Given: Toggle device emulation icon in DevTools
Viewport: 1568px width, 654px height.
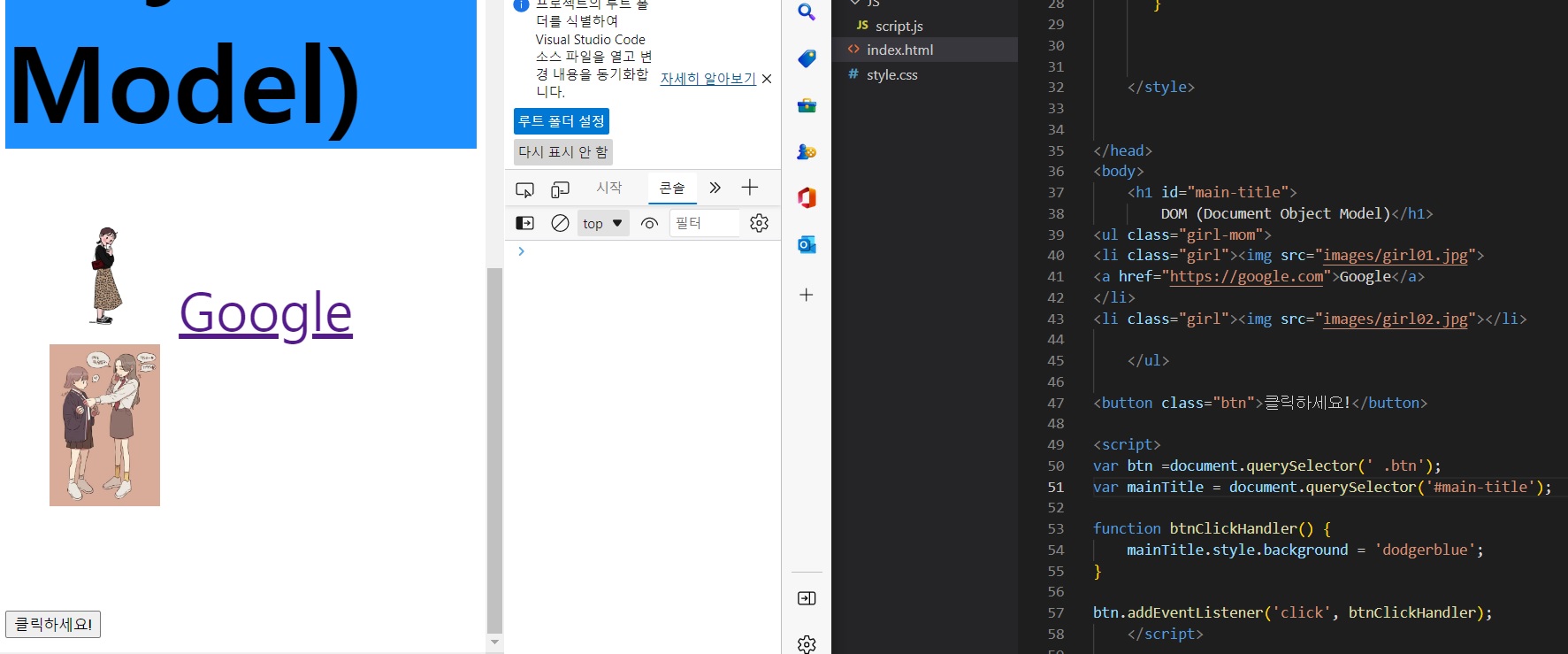Looking at the screenshot, I should (560, 189).
